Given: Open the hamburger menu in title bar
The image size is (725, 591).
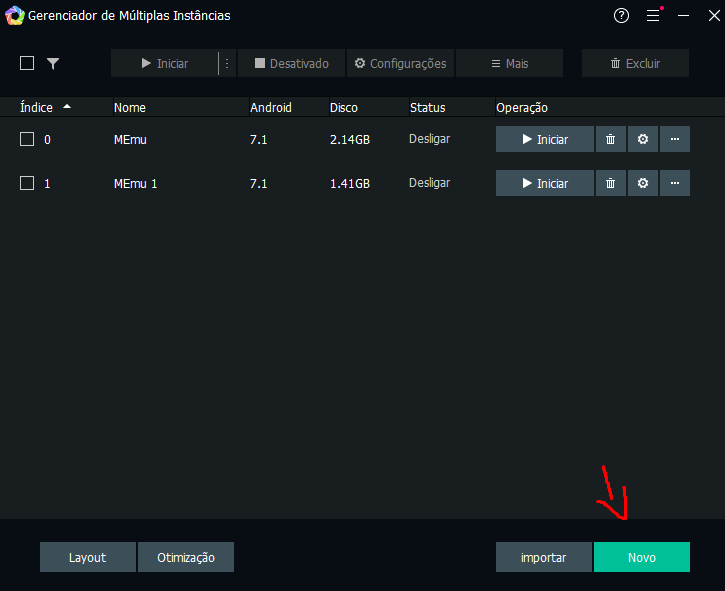Looking at the screenshot, I should pos(653,16).
